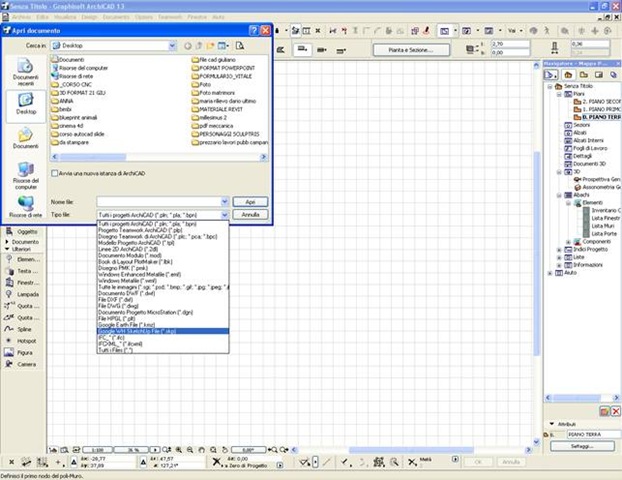Viewport: 622px width, 480px height.
Task: Click the wall height field 2,70
Action: coord(510,44)
